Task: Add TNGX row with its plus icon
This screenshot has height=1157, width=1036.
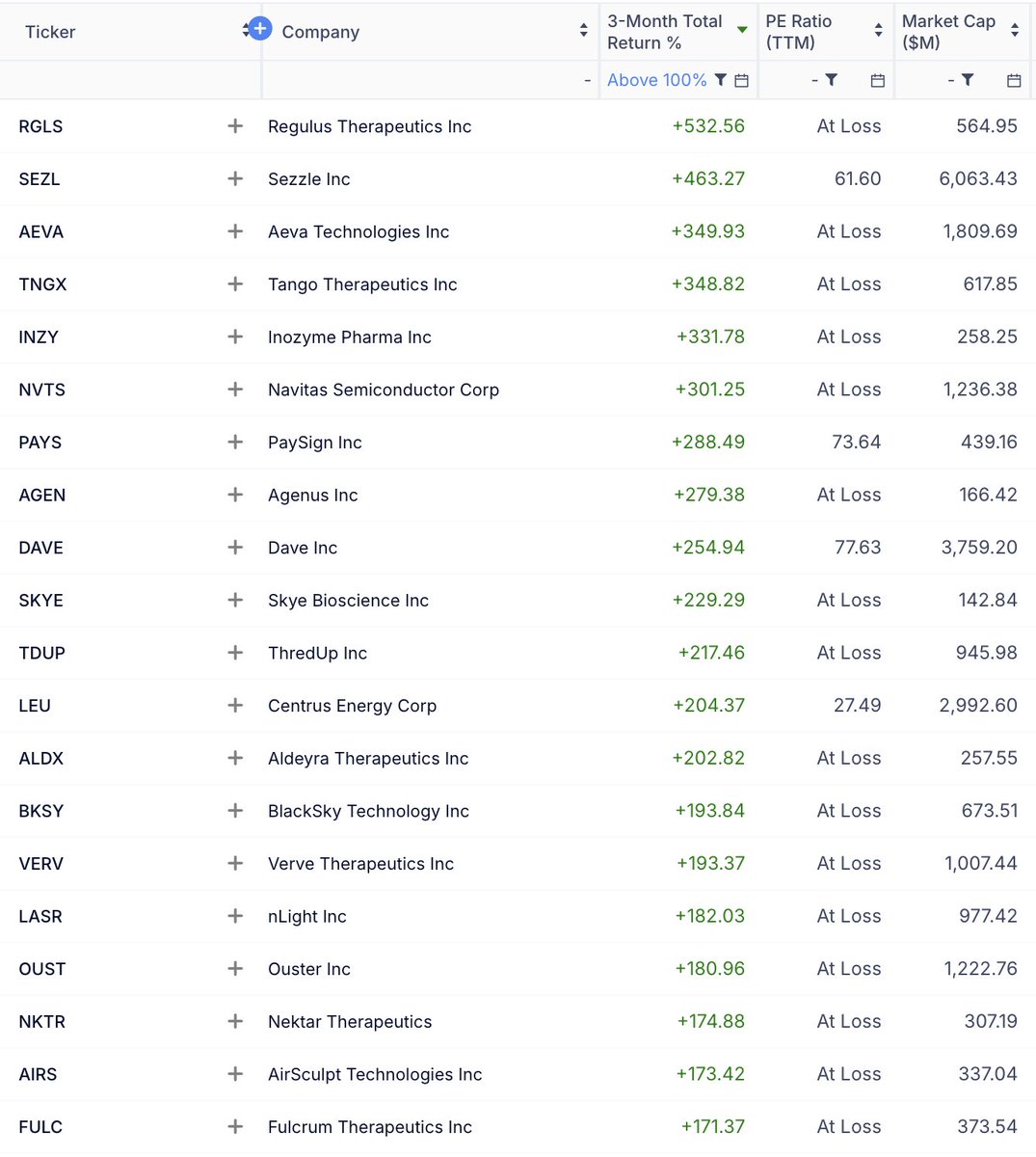Action: click(x=235, y=283)
